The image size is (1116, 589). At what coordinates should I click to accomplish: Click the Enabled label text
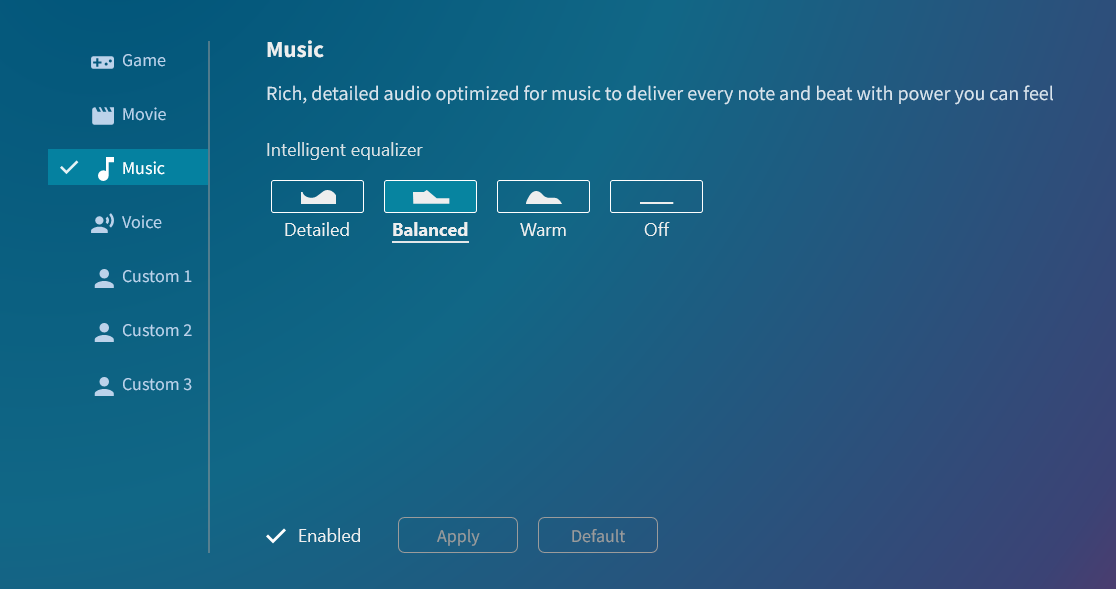pos(330,536)
